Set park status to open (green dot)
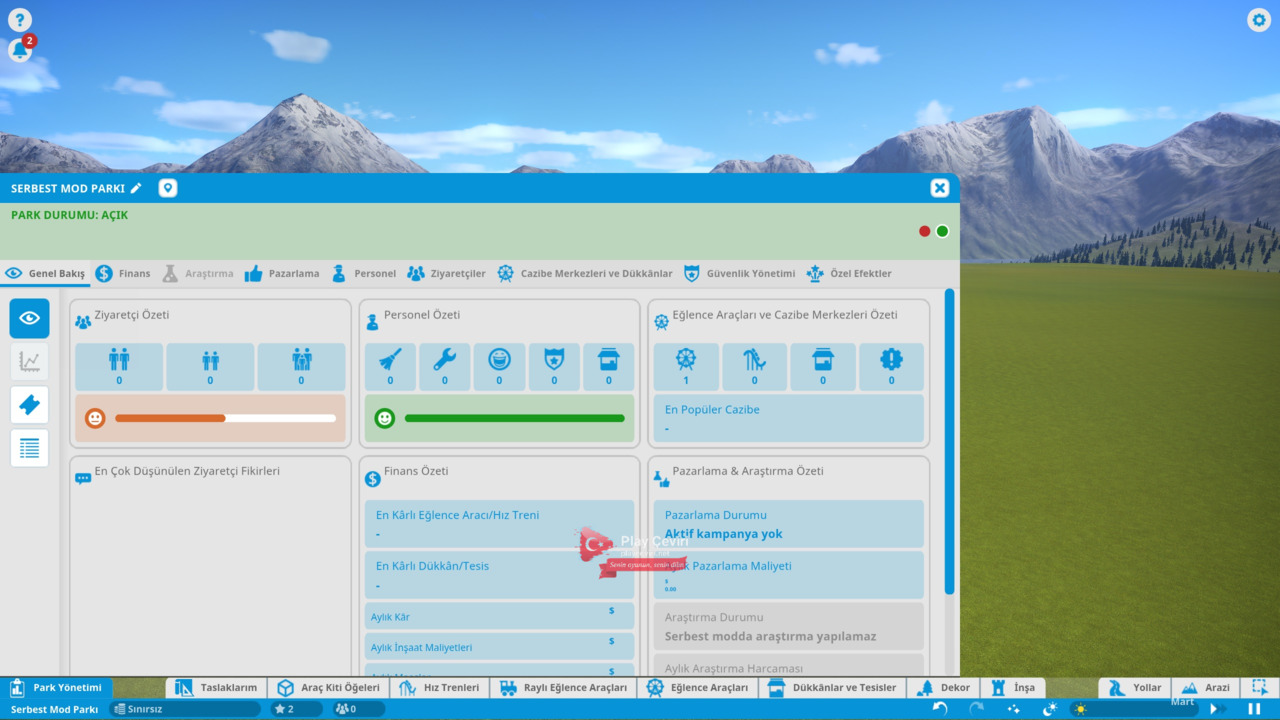 point(942,231)
